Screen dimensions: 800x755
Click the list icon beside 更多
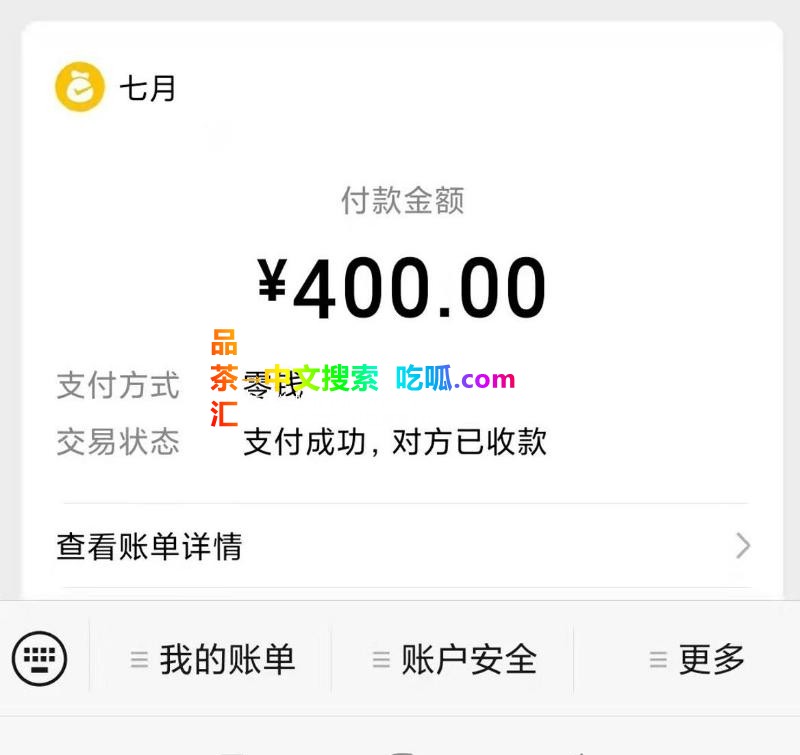pyautogui.click(x=658, y=660)
